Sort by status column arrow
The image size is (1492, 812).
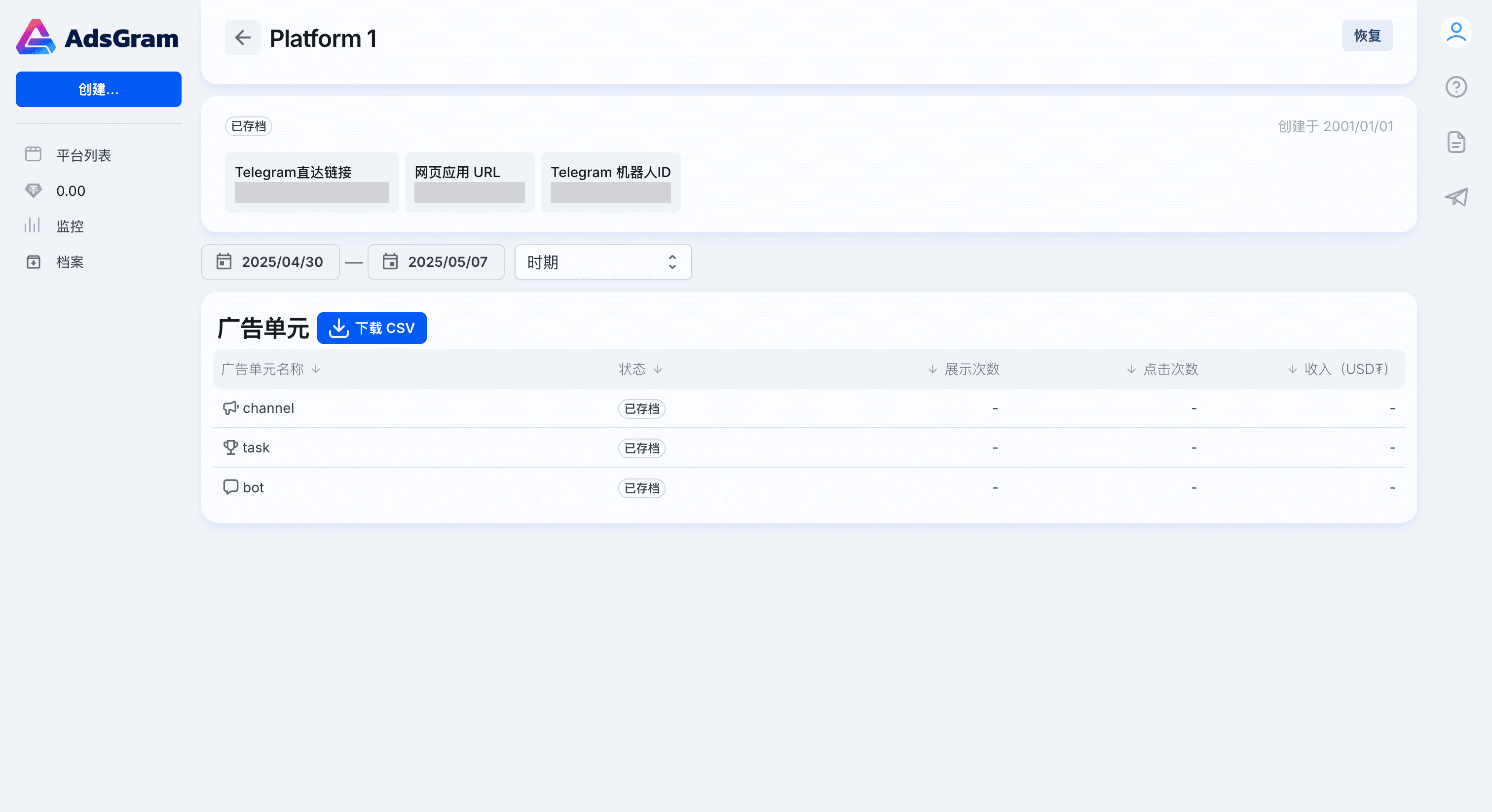click(657, 369)
